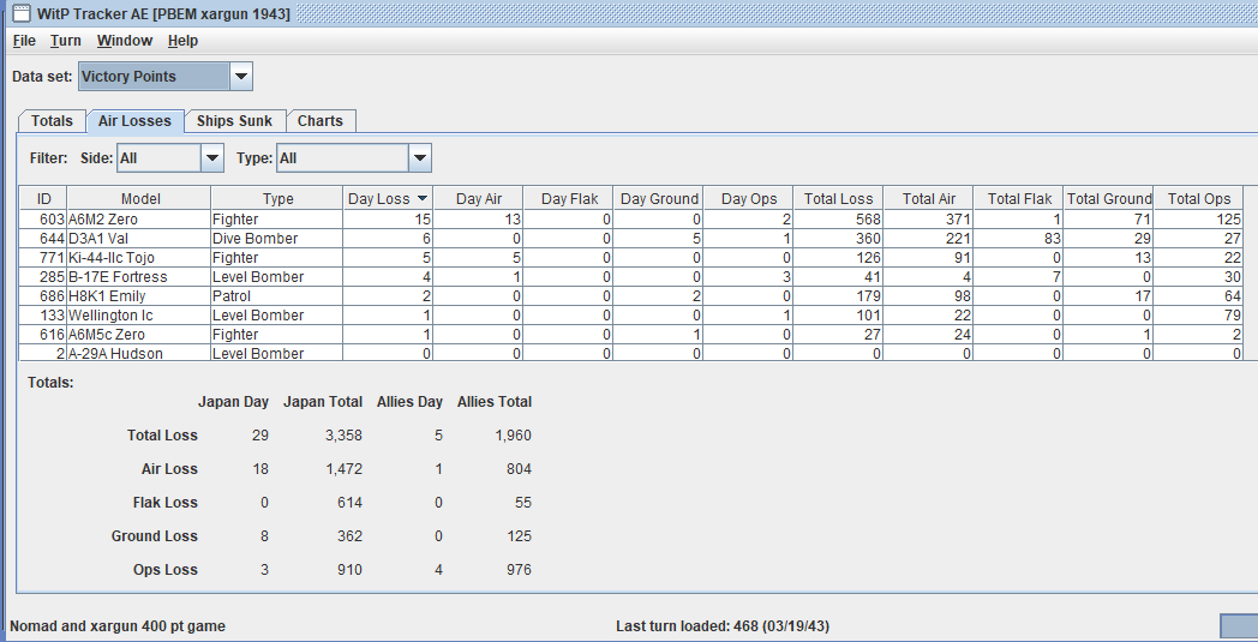Open the Help menu
Viewport: 1258px width, 642px height.
(183, 41)
